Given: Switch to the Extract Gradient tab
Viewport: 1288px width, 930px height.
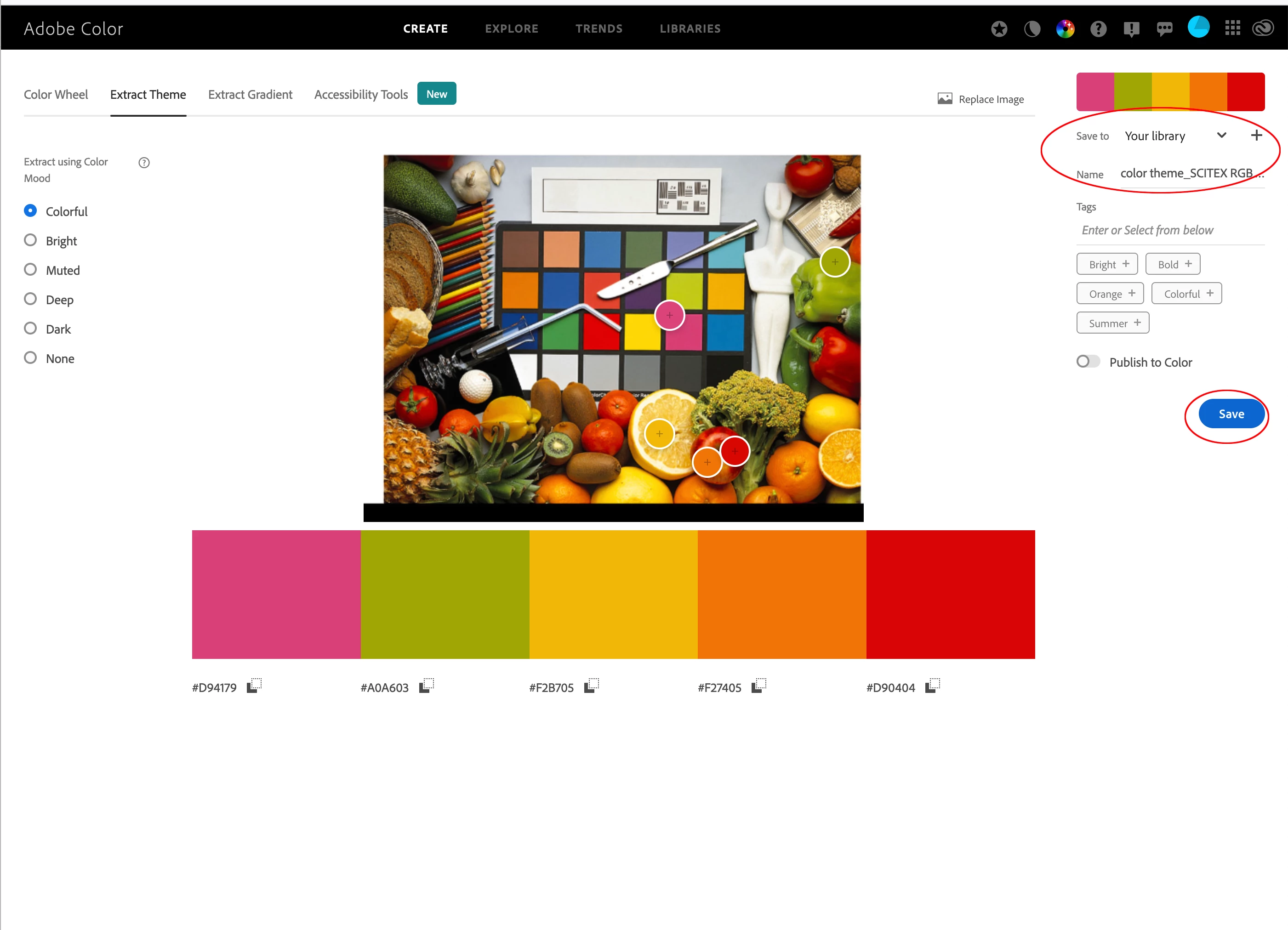Looking at the screenshot, I should (250, 95).
